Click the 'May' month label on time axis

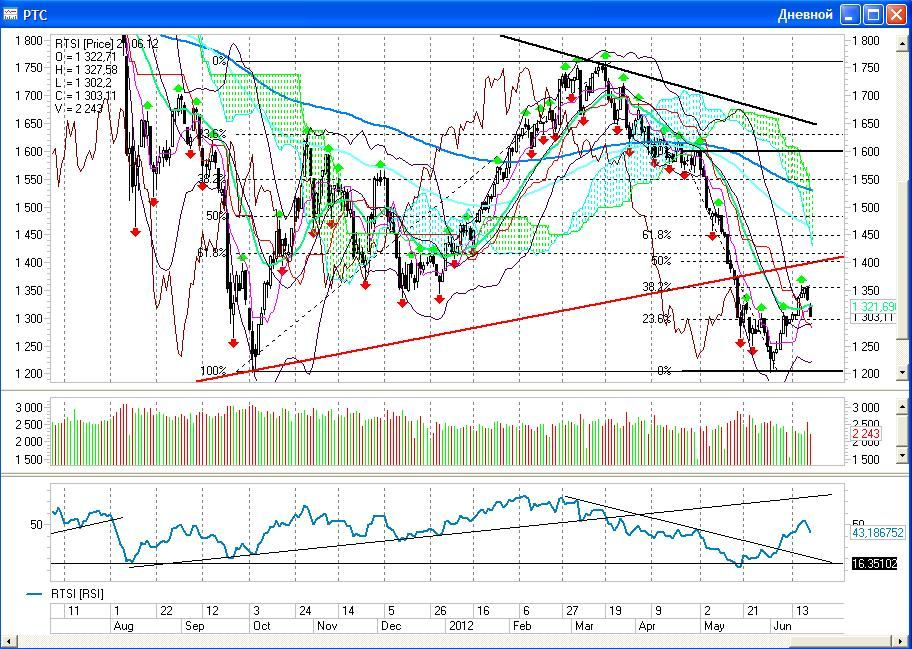pyautogui.click(x=714, y=626)
